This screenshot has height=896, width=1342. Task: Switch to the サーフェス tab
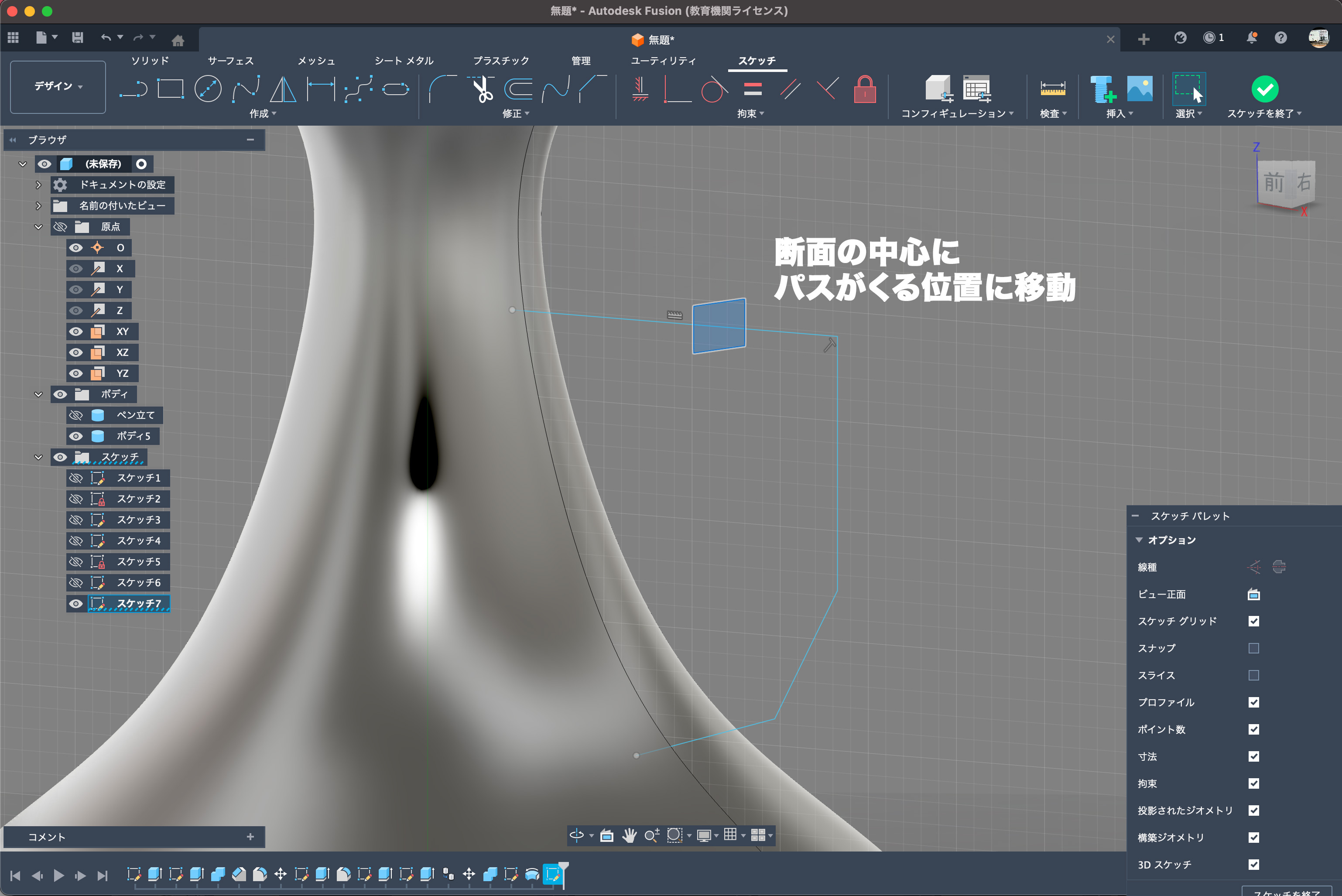[230, 61]
